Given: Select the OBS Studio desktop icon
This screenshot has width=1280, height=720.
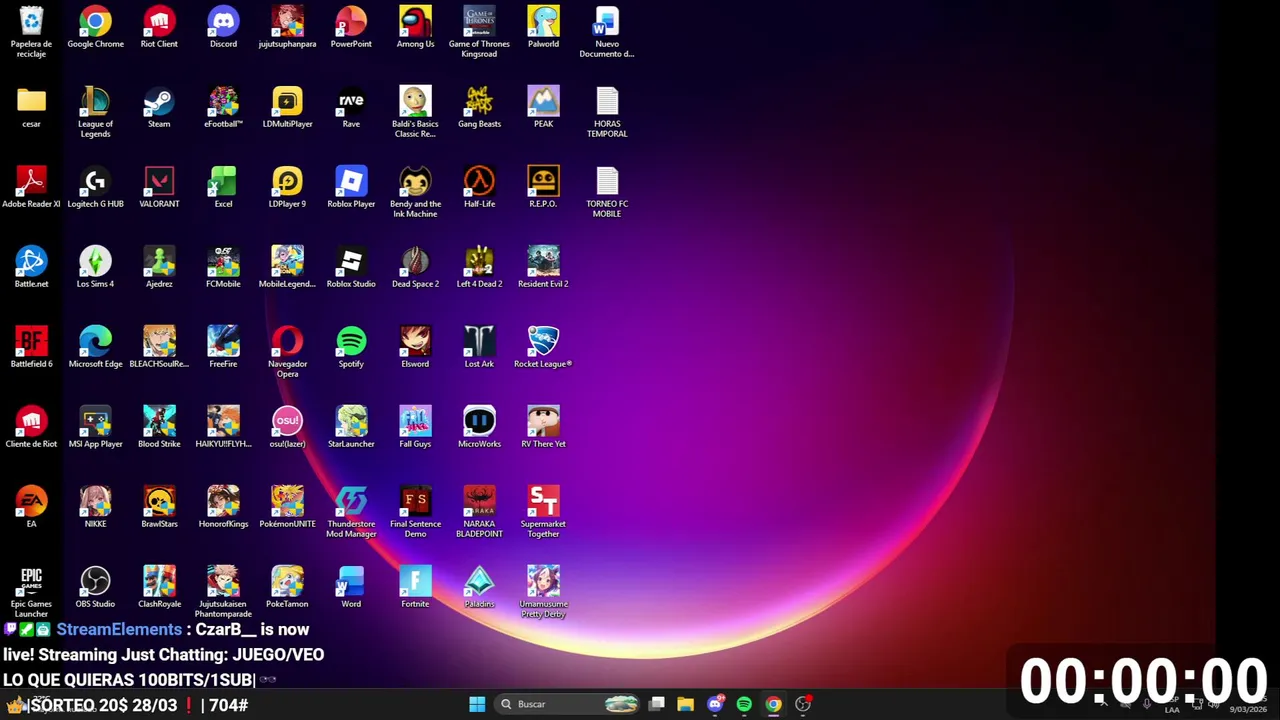Looking at the screenshot, I should [95, 588].
